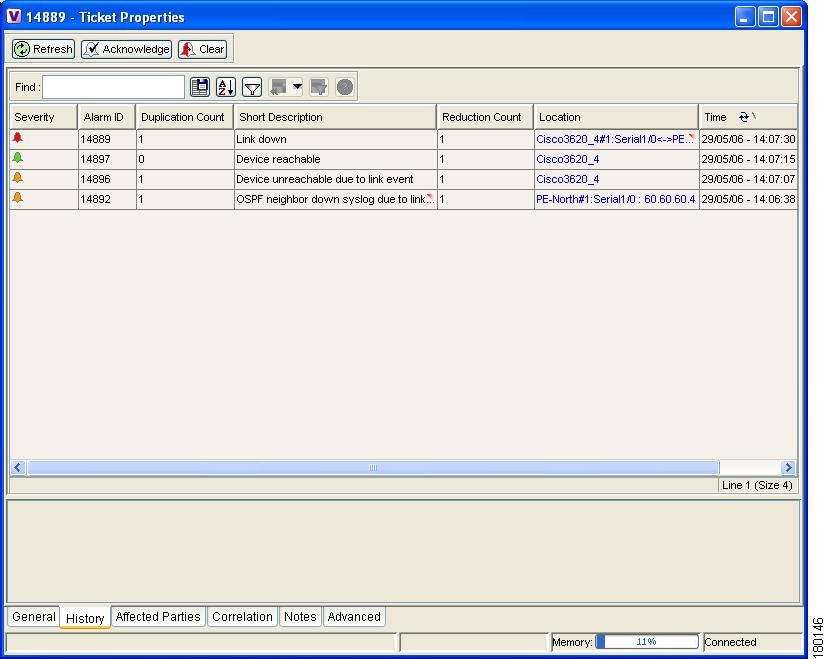
Task: Sort by the Short Description column header
Action: point(334,117)
